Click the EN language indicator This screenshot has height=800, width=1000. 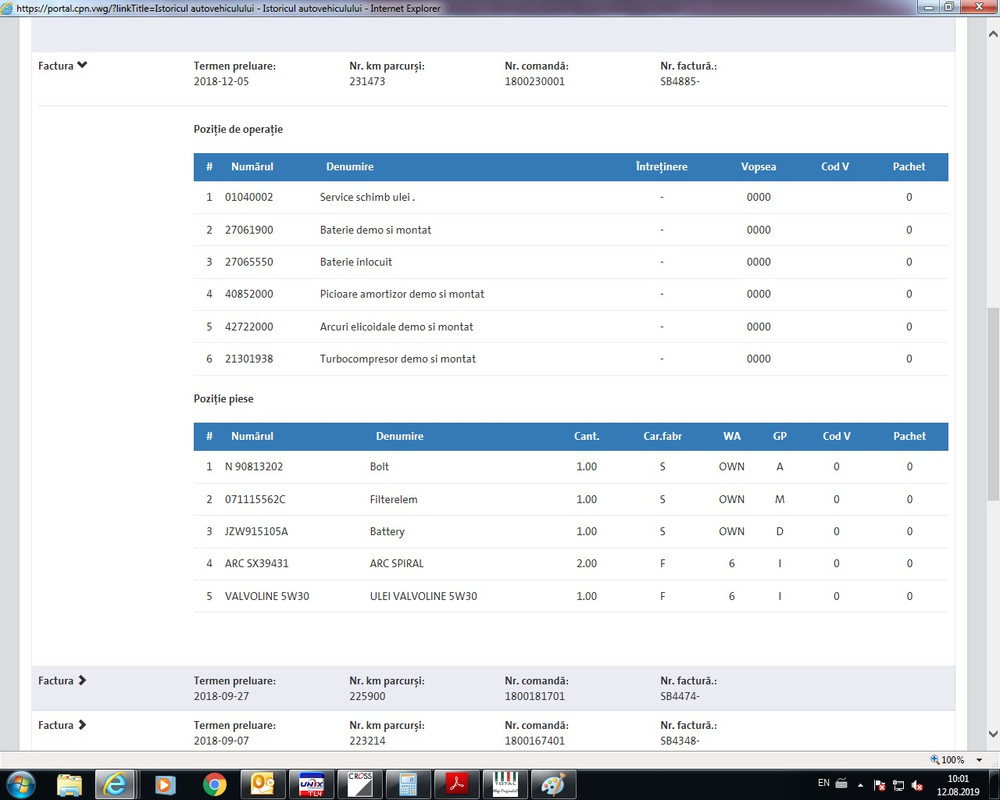(x=823, y=783)
